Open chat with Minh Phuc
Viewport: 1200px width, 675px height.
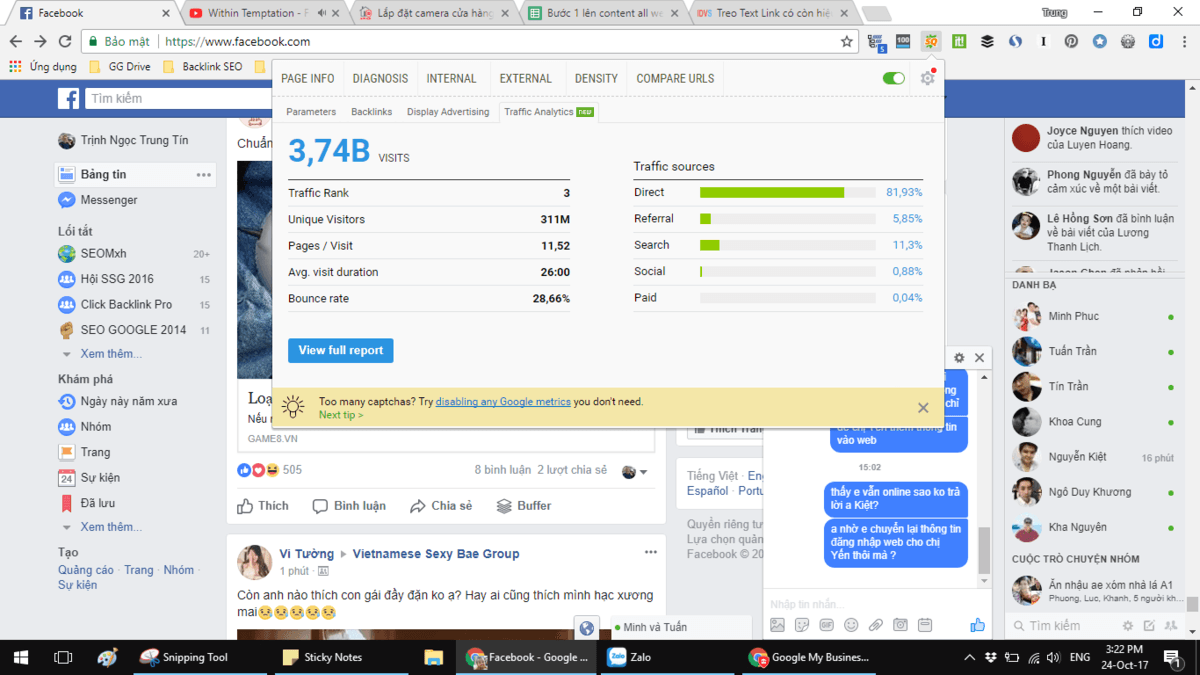1093,317
